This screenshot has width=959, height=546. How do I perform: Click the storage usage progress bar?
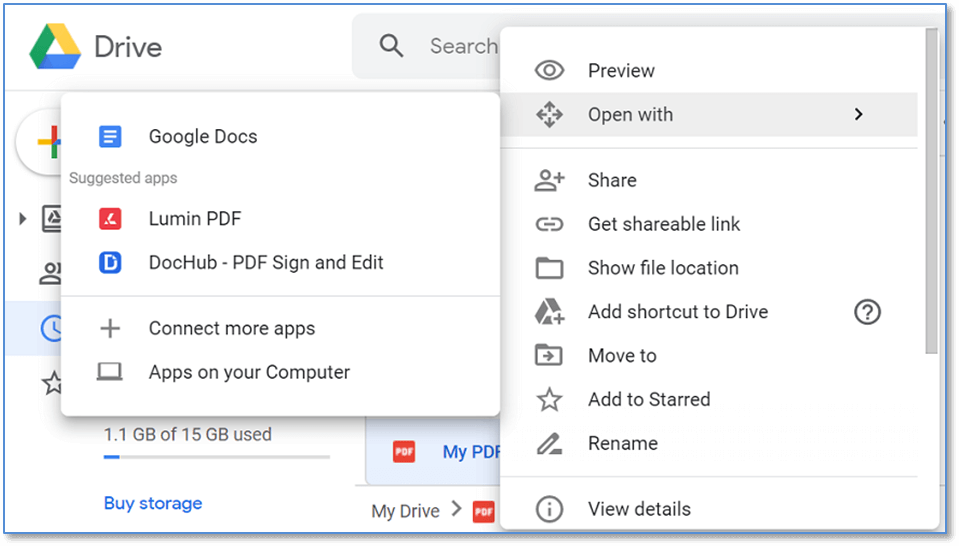[217, 457]
